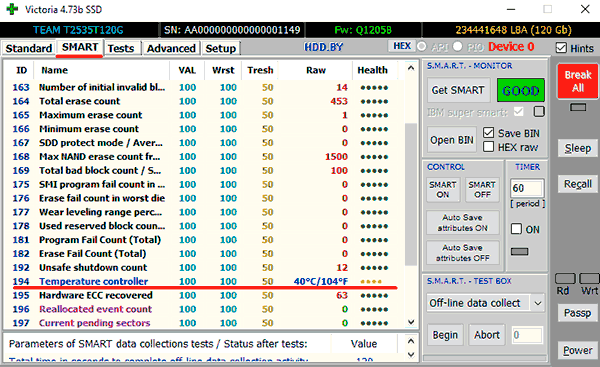The width and height of the screenshot is (600, 367).
Task: Click SMART table scroll-down arrow
Action: click(x=411, y=322)
